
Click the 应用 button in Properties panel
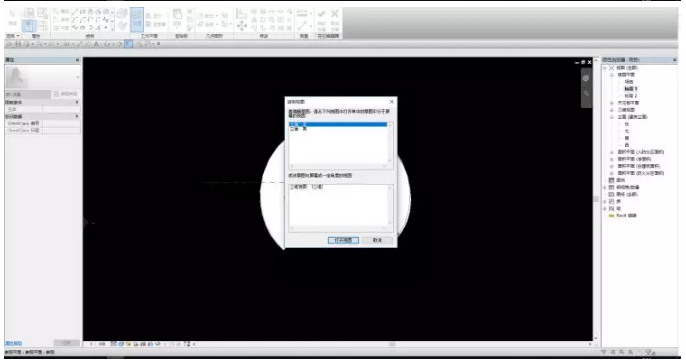pos(66,343)
